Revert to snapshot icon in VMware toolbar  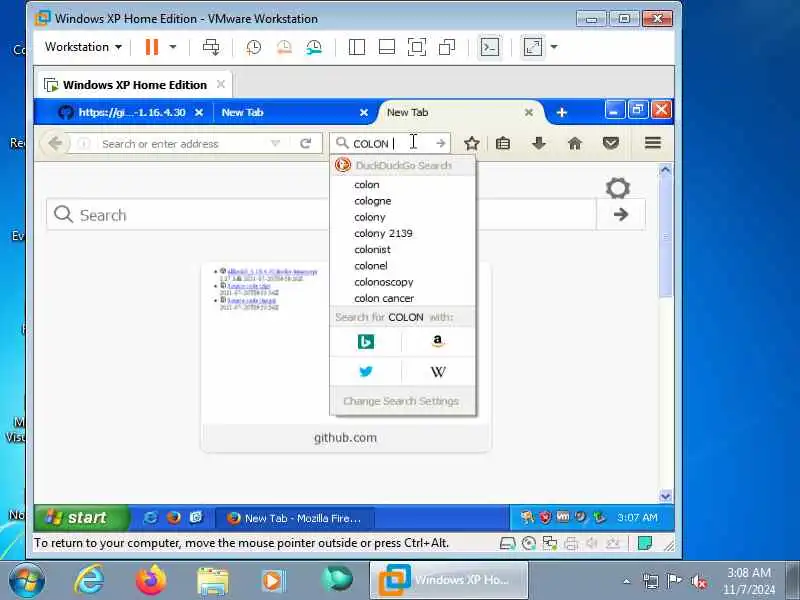click(x=284, y=47)
